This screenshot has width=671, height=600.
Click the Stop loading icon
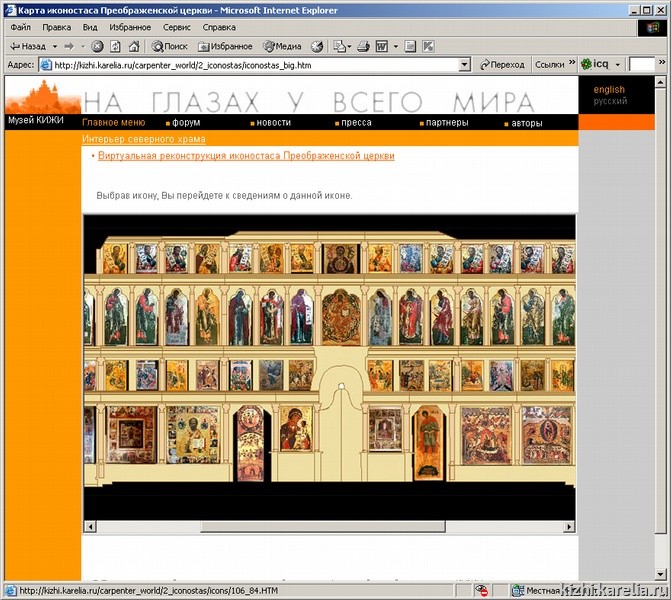point(97,46)
